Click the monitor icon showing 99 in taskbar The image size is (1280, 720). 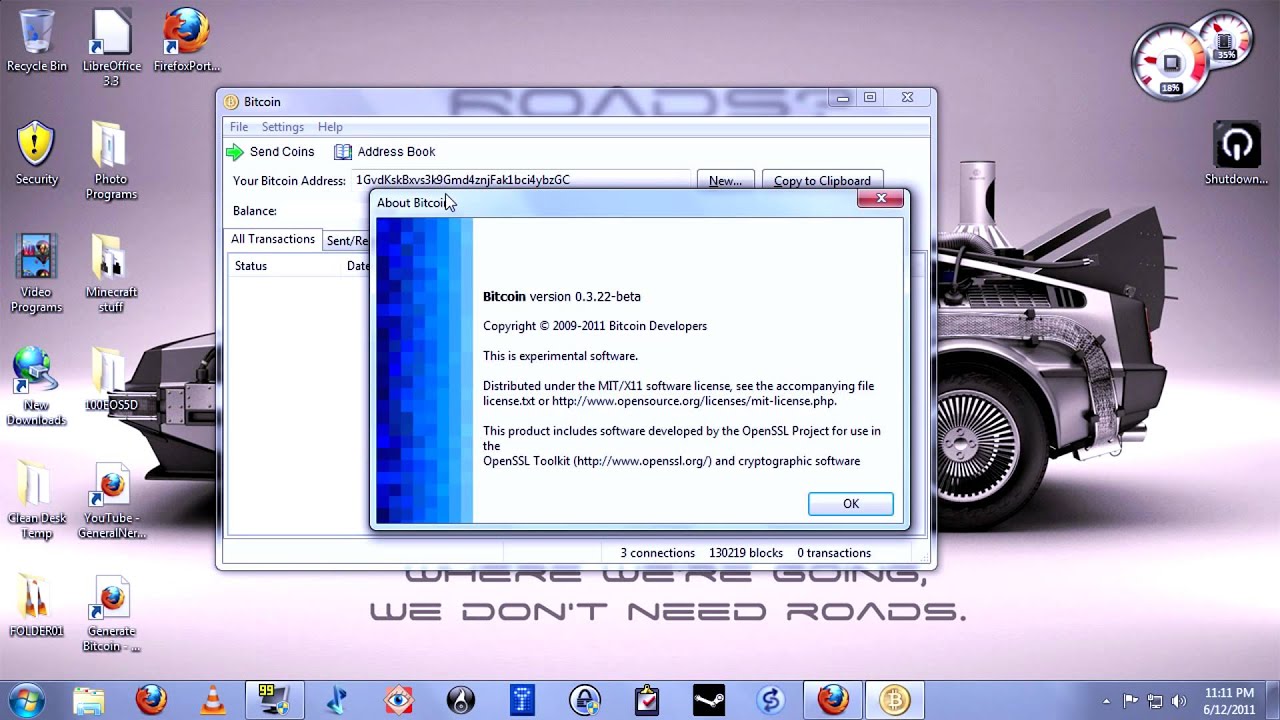pyautogui.click(x=274, y=700)
